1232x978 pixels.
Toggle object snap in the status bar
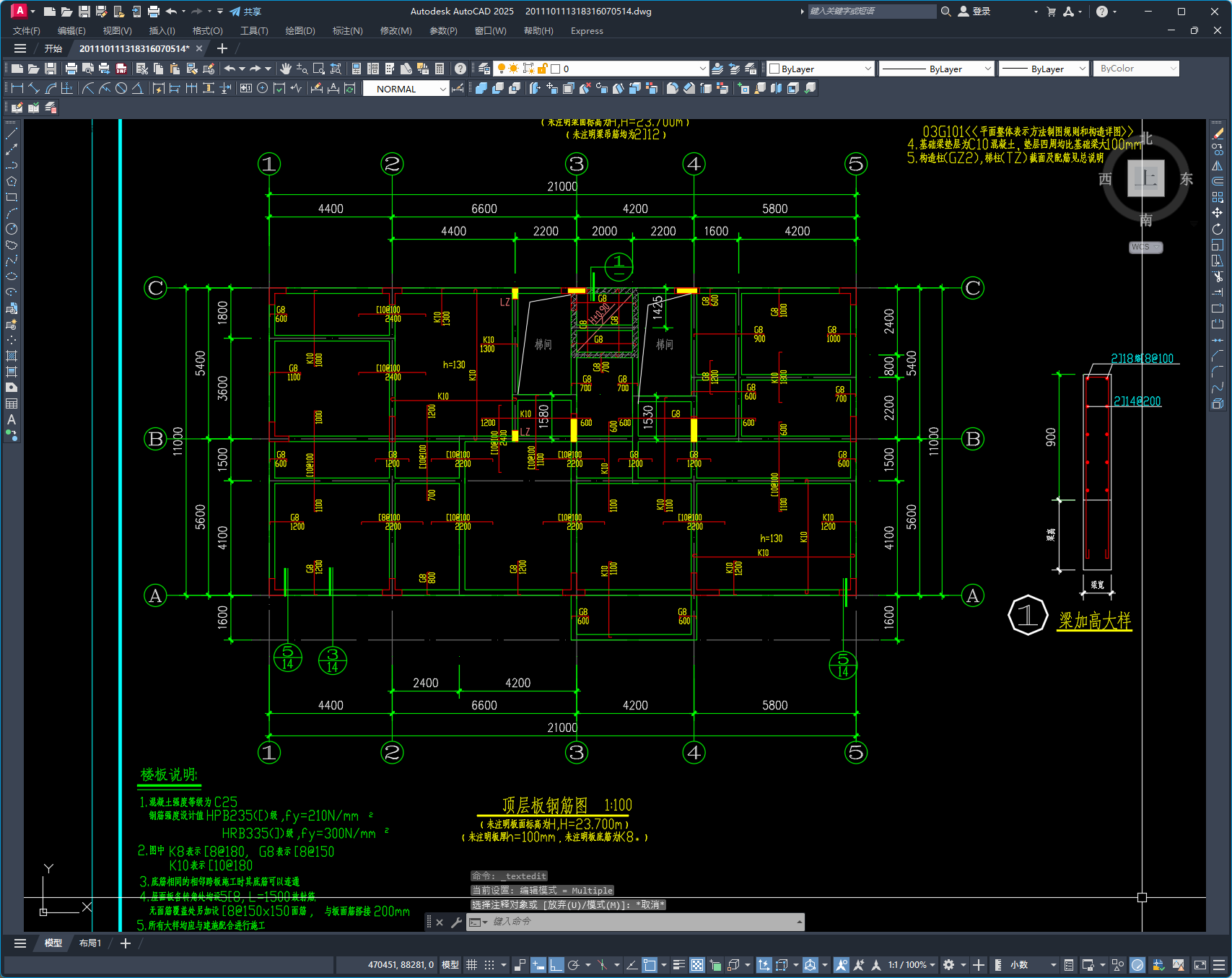tap(650, 965)
